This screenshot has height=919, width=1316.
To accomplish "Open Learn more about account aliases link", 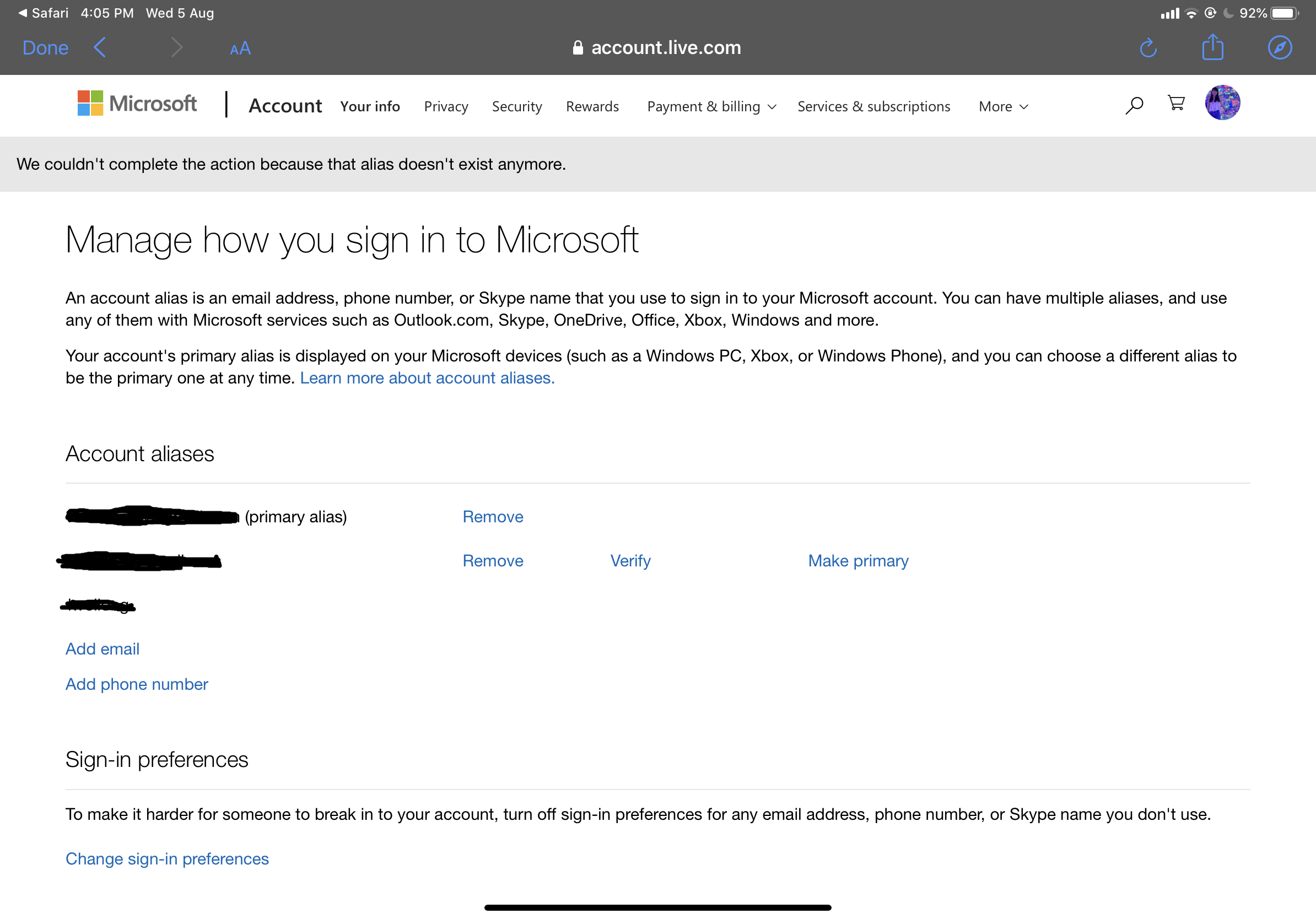I will 427,378.
